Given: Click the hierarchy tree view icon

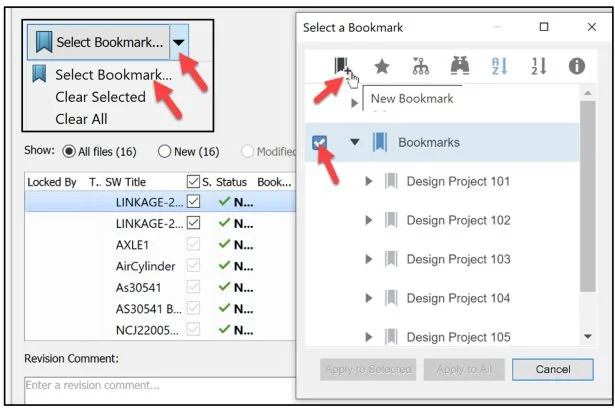Looking at the screenshot, I should 421,66.
